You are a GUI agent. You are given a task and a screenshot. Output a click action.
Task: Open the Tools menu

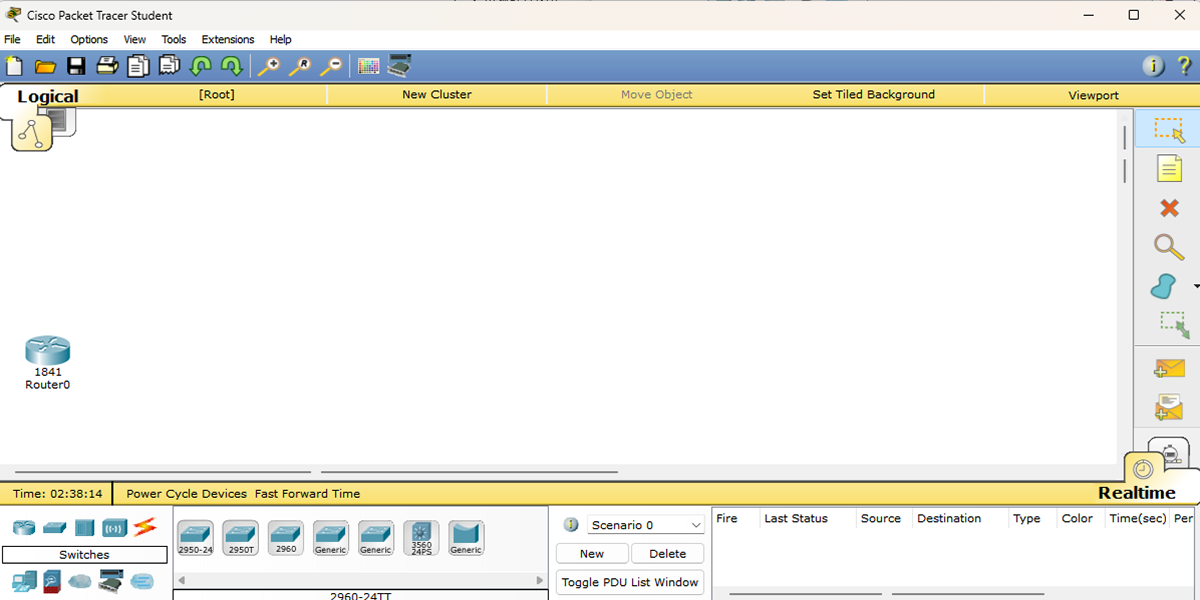click(x=174, y=39)
